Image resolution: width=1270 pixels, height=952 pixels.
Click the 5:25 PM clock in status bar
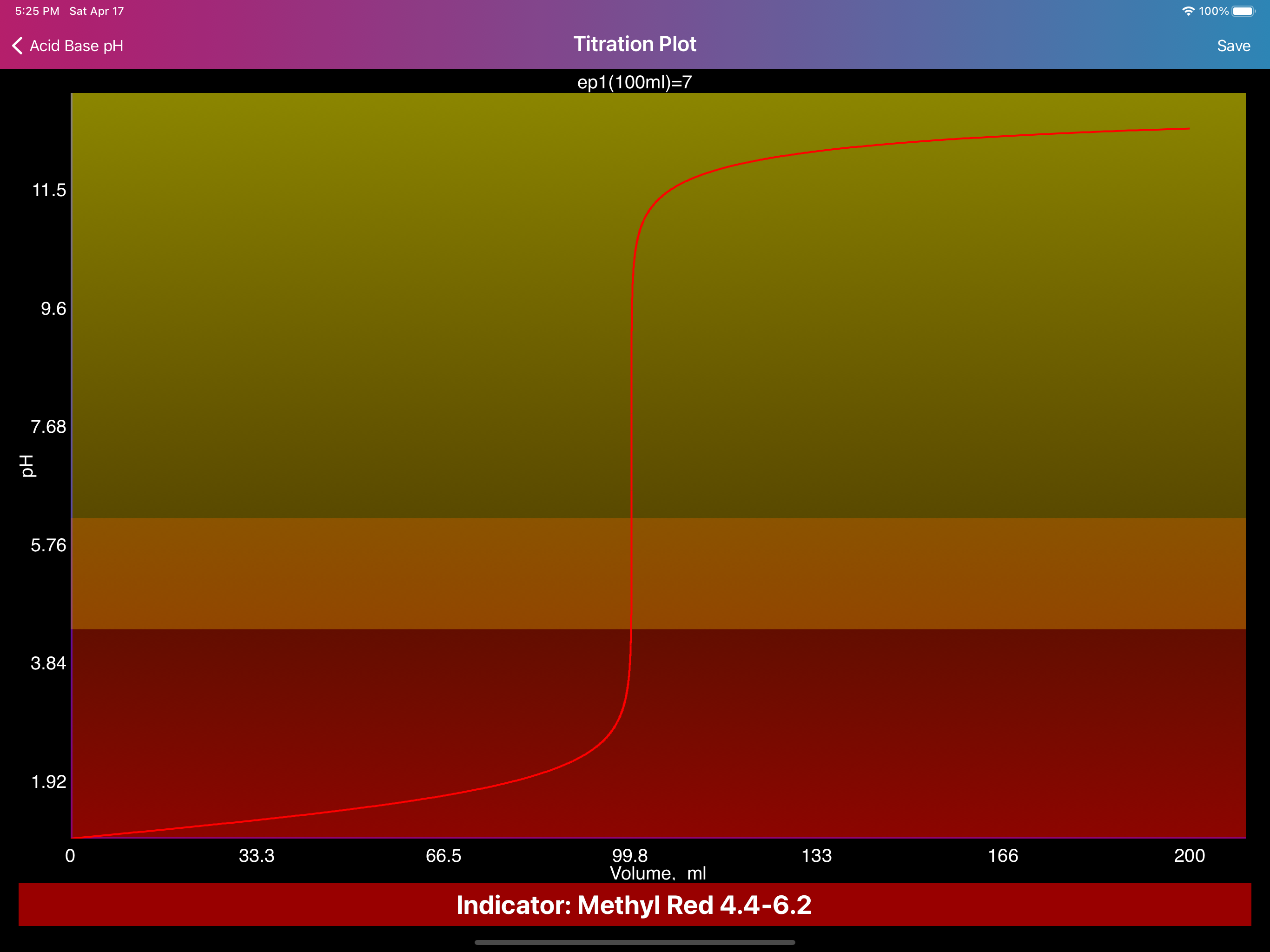point(37,12)
